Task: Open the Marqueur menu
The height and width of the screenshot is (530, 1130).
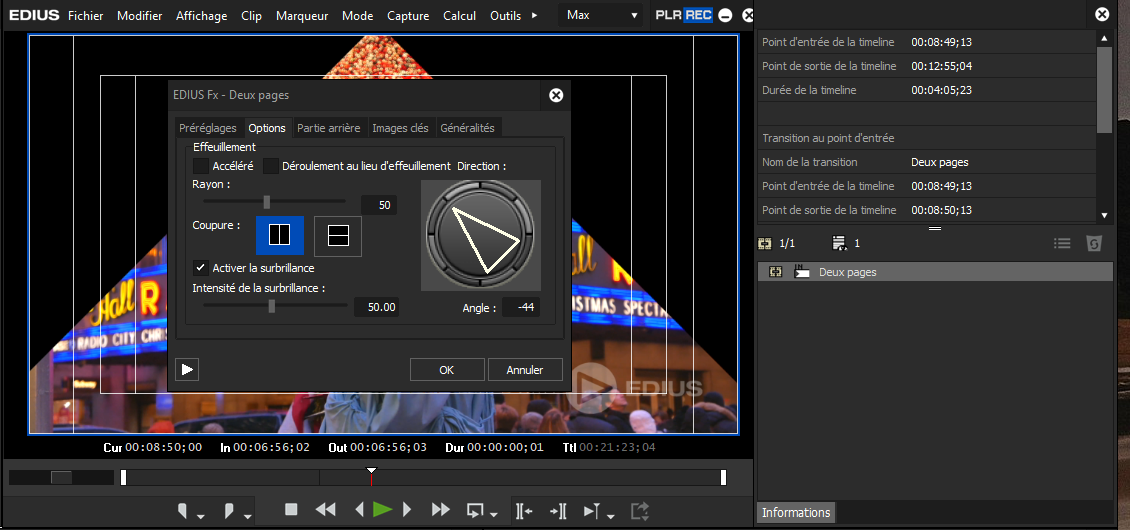Action: coord(303,16)
